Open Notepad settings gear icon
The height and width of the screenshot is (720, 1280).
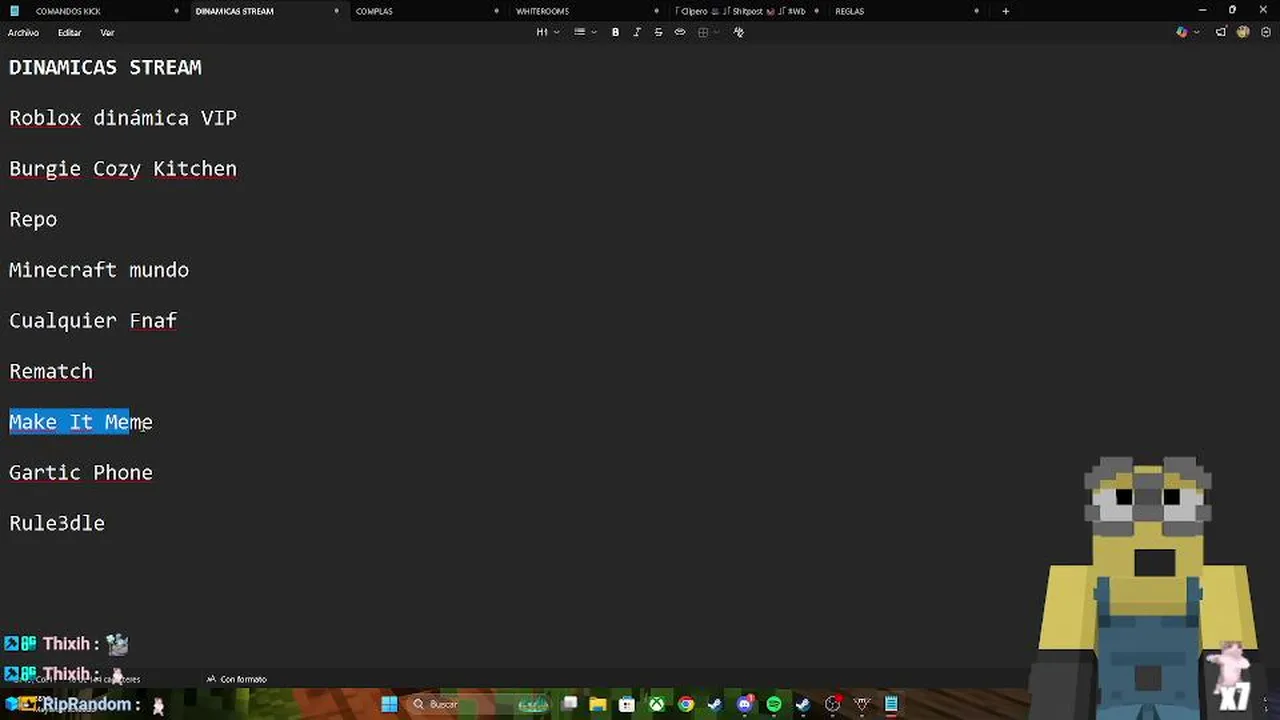(1266, 32)
